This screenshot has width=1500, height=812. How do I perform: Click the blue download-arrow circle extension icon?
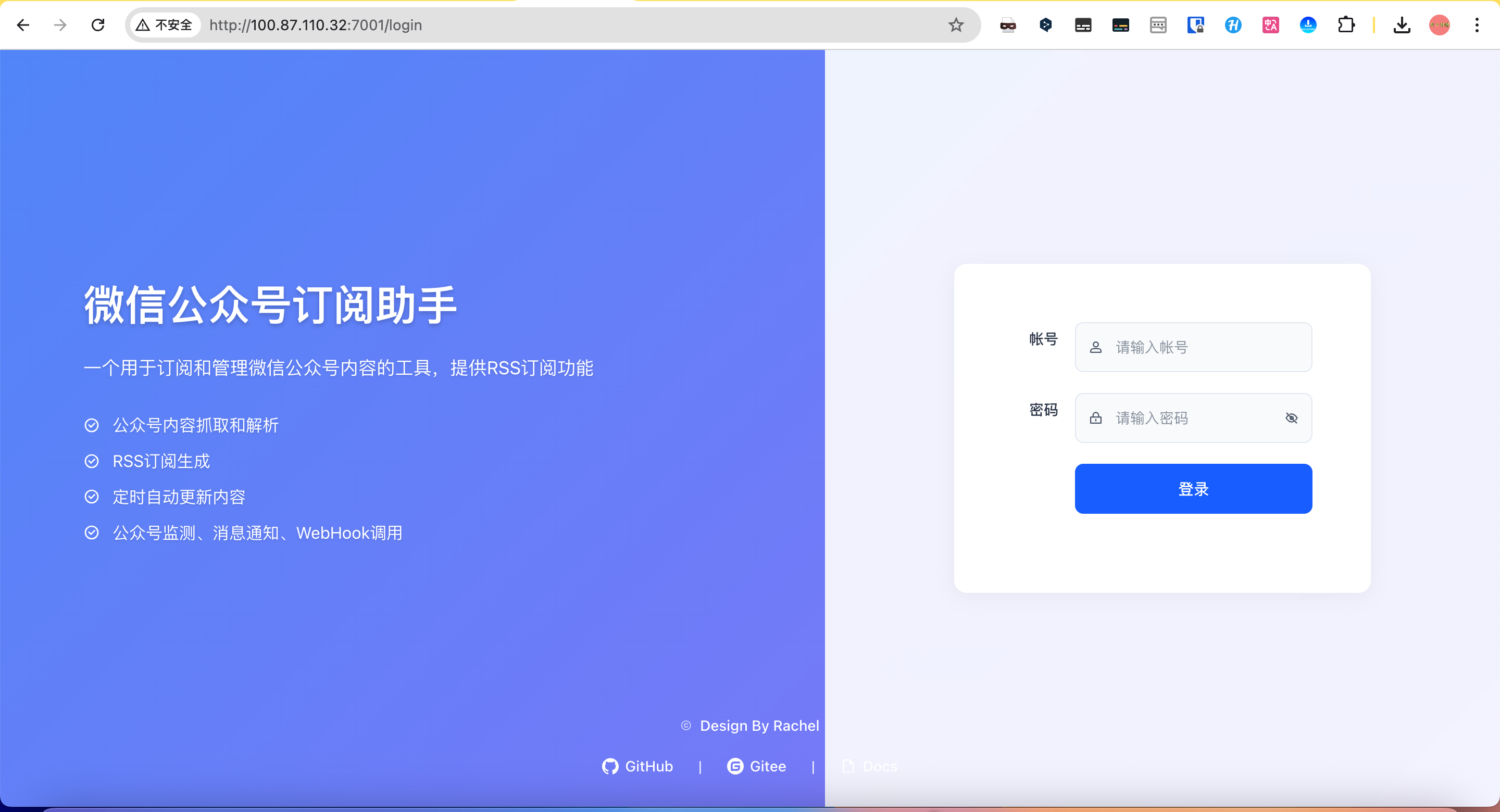point(1308,25)
